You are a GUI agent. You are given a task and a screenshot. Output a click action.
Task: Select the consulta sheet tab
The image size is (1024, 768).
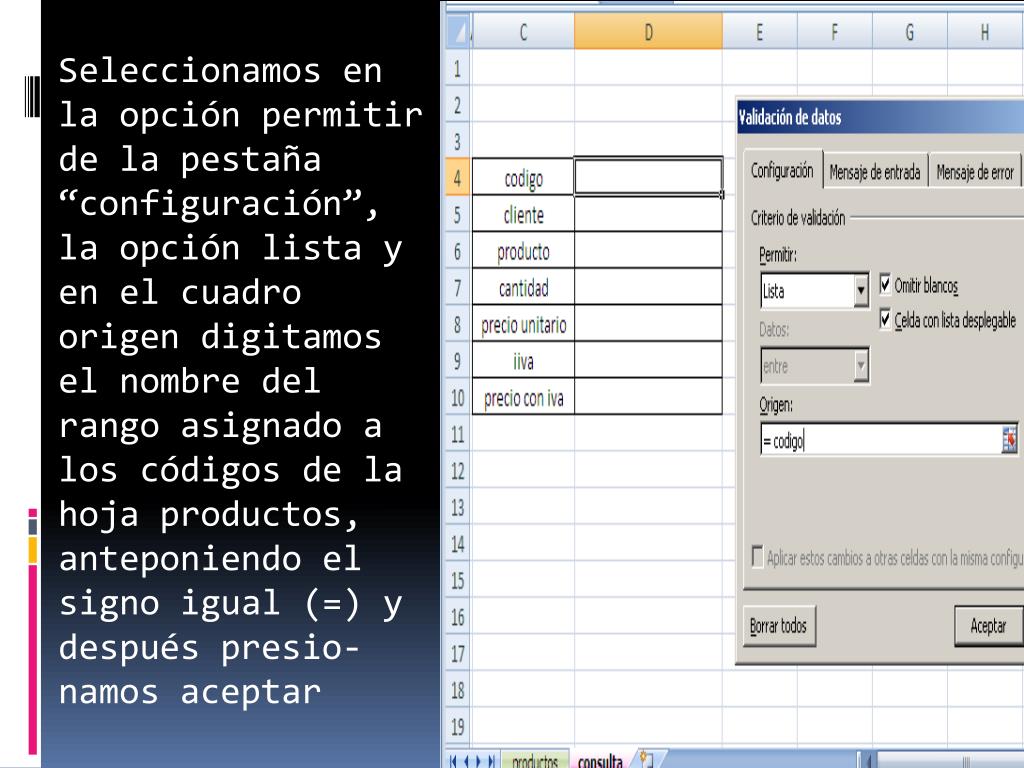pos(600,761)
